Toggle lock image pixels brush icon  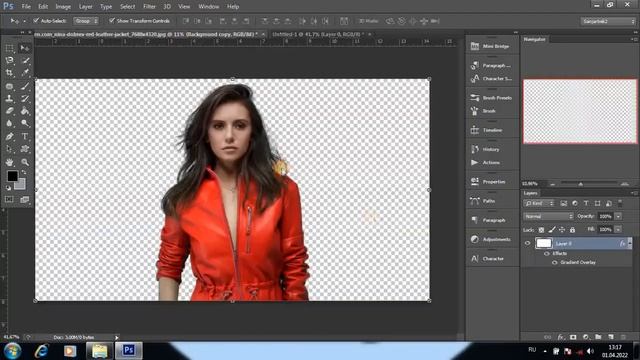pyautogui.click(x=552, y=230)
